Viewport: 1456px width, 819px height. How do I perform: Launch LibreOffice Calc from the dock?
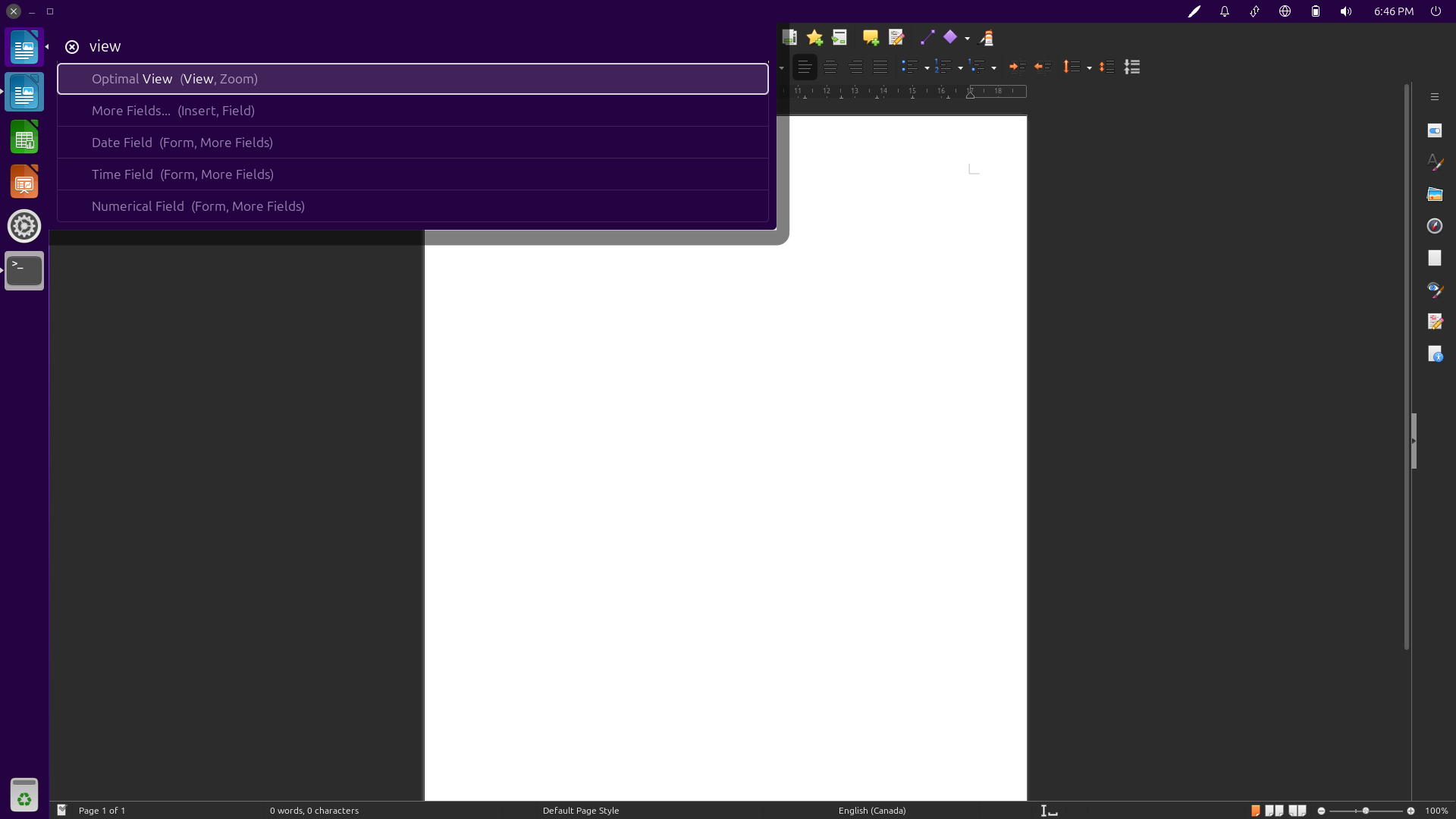tap(24, 137)
